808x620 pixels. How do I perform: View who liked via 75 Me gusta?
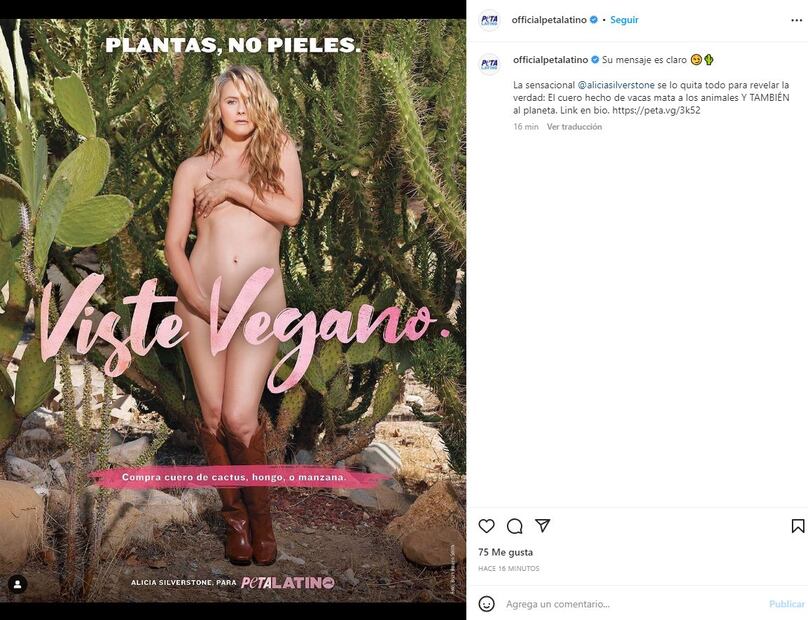505,552
